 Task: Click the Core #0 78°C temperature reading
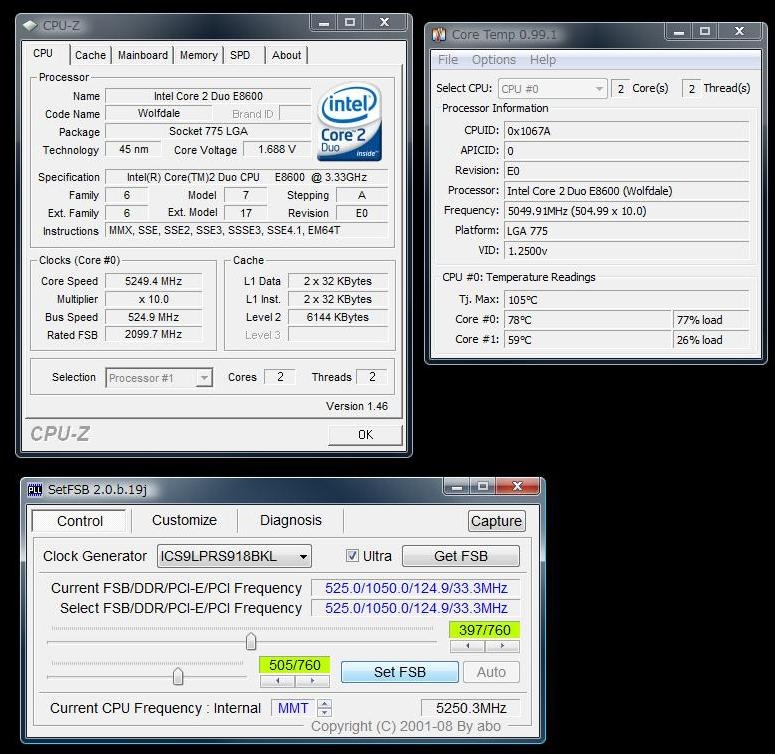588,320
